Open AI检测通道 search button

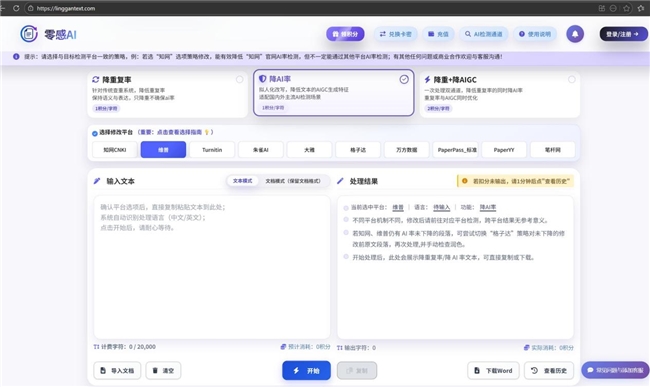click(483, 34)
